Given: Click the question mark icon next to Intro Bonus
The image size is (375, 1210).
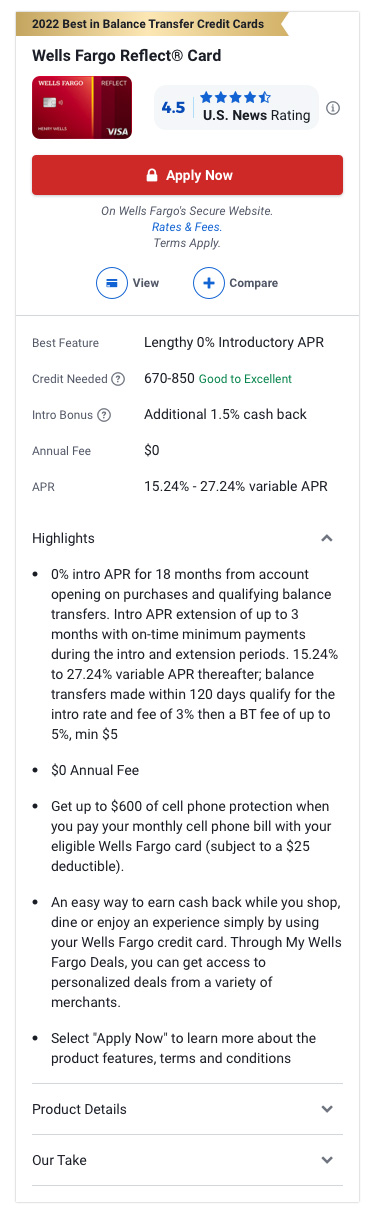Looking at the screenshot, I should click(x=103, y=415).
